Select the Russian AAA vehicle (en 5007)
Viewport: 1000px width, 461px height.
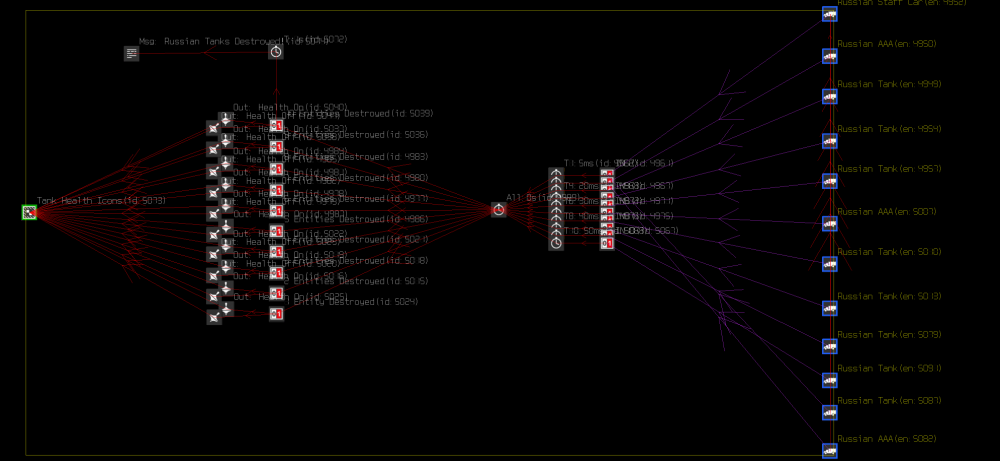(x=829, y=224)
